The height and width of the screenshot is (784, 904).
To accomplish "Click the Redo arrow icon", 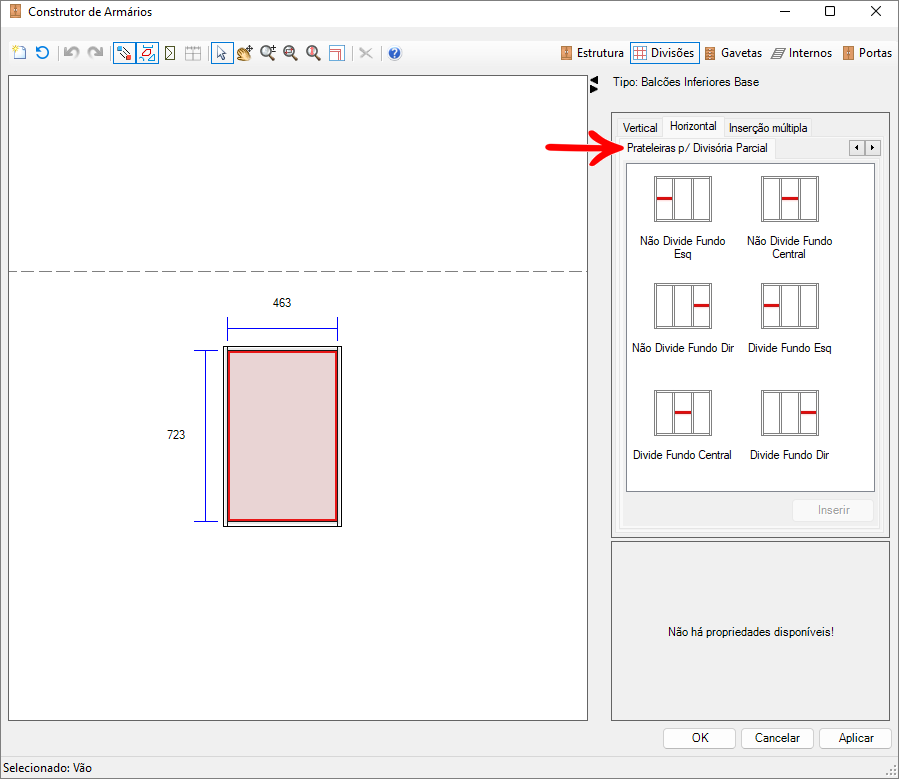I will [95, 53].
